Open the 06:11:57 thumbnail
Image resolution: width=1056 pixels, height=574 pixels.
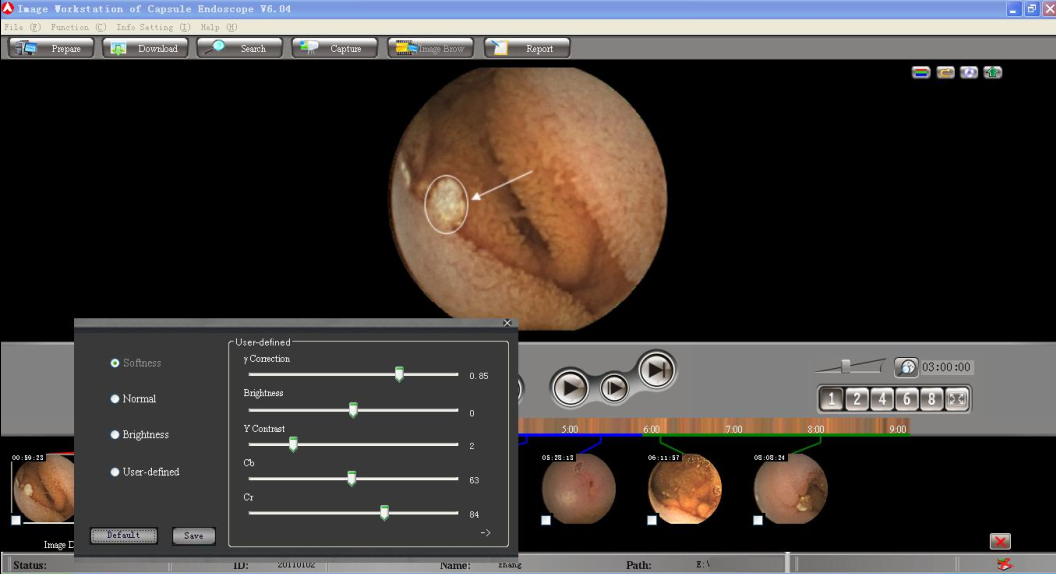[x=684, y=488]
